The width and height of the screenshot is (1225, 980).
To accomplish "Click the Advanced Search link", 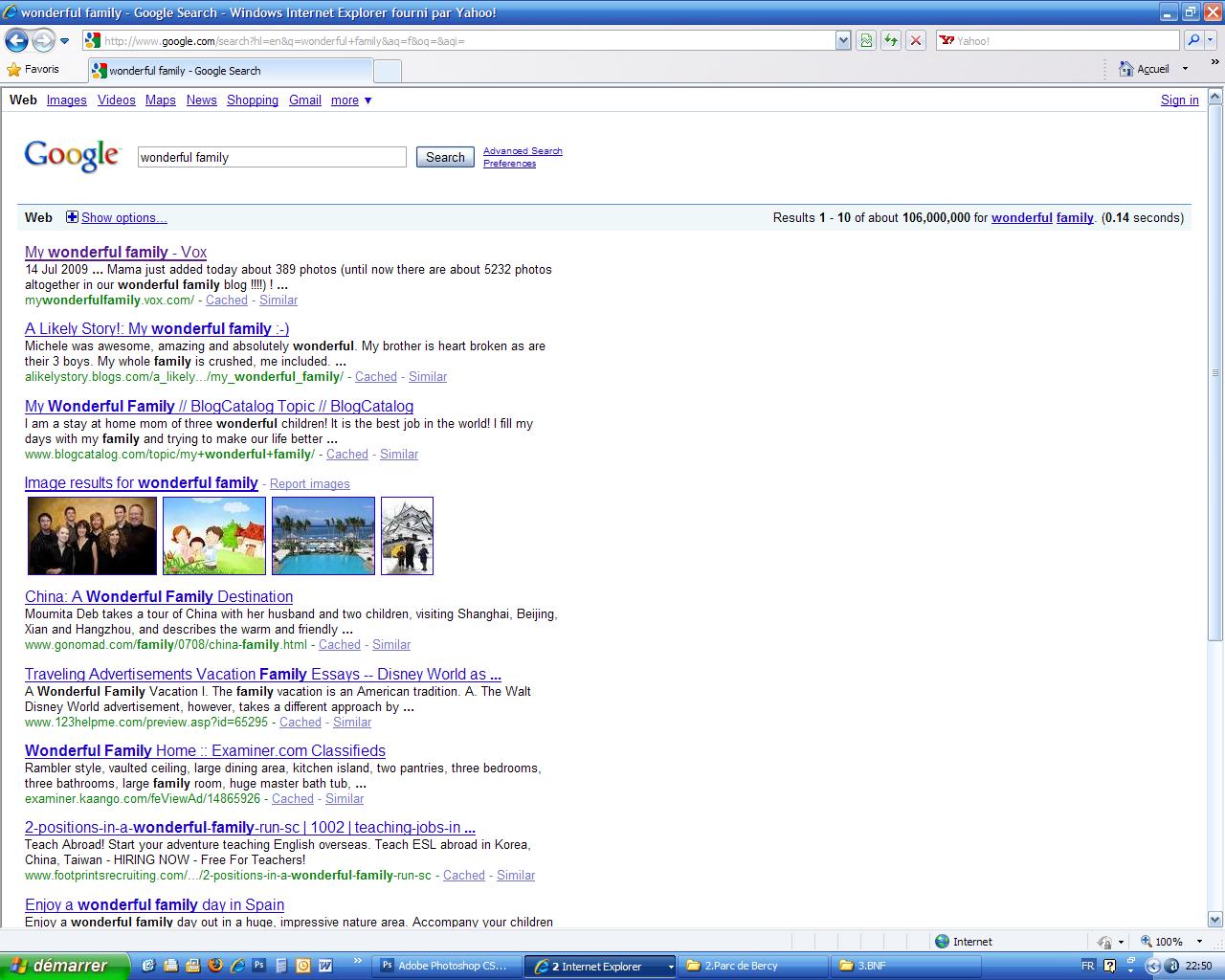I will pos(523,151).
